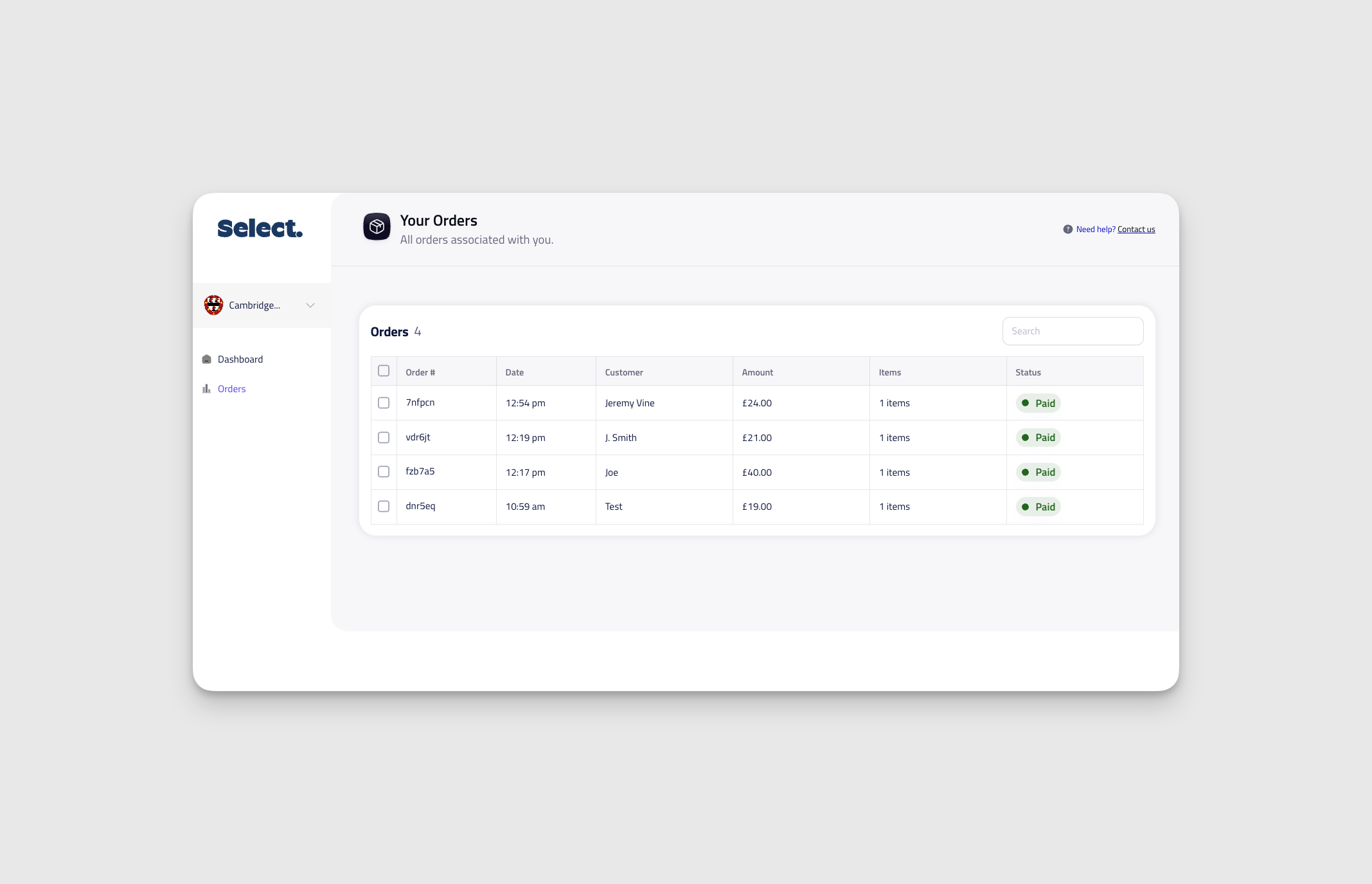This screenshot has width=1372, height=884.
Task: Click the Dashboard sidebar icon
Action: [206, 359]
